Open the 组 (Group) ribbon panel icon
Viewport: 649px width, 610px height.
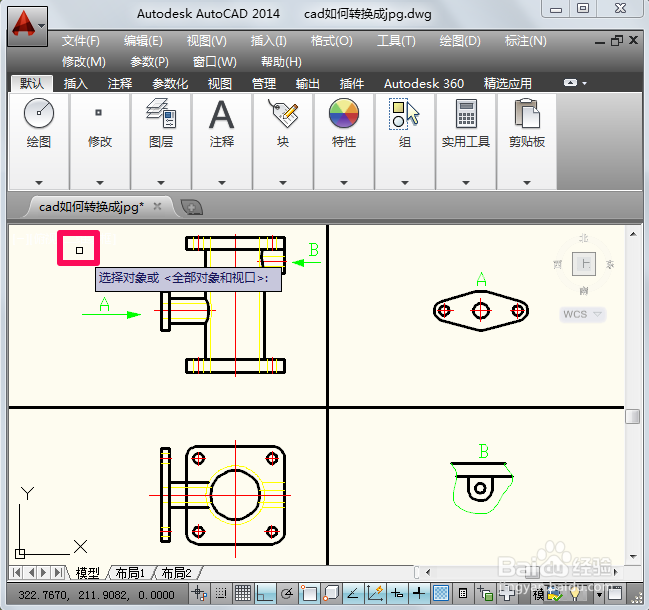pyautogui.click(x=404, y=113)
